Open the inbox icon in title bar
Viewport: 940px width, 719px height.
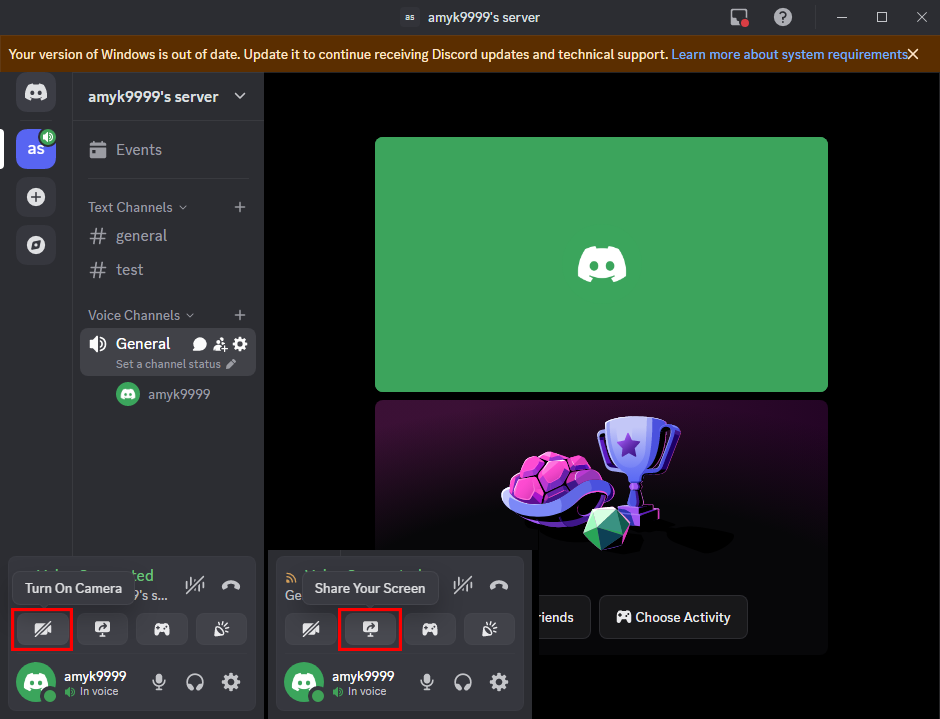click(739, 17)
